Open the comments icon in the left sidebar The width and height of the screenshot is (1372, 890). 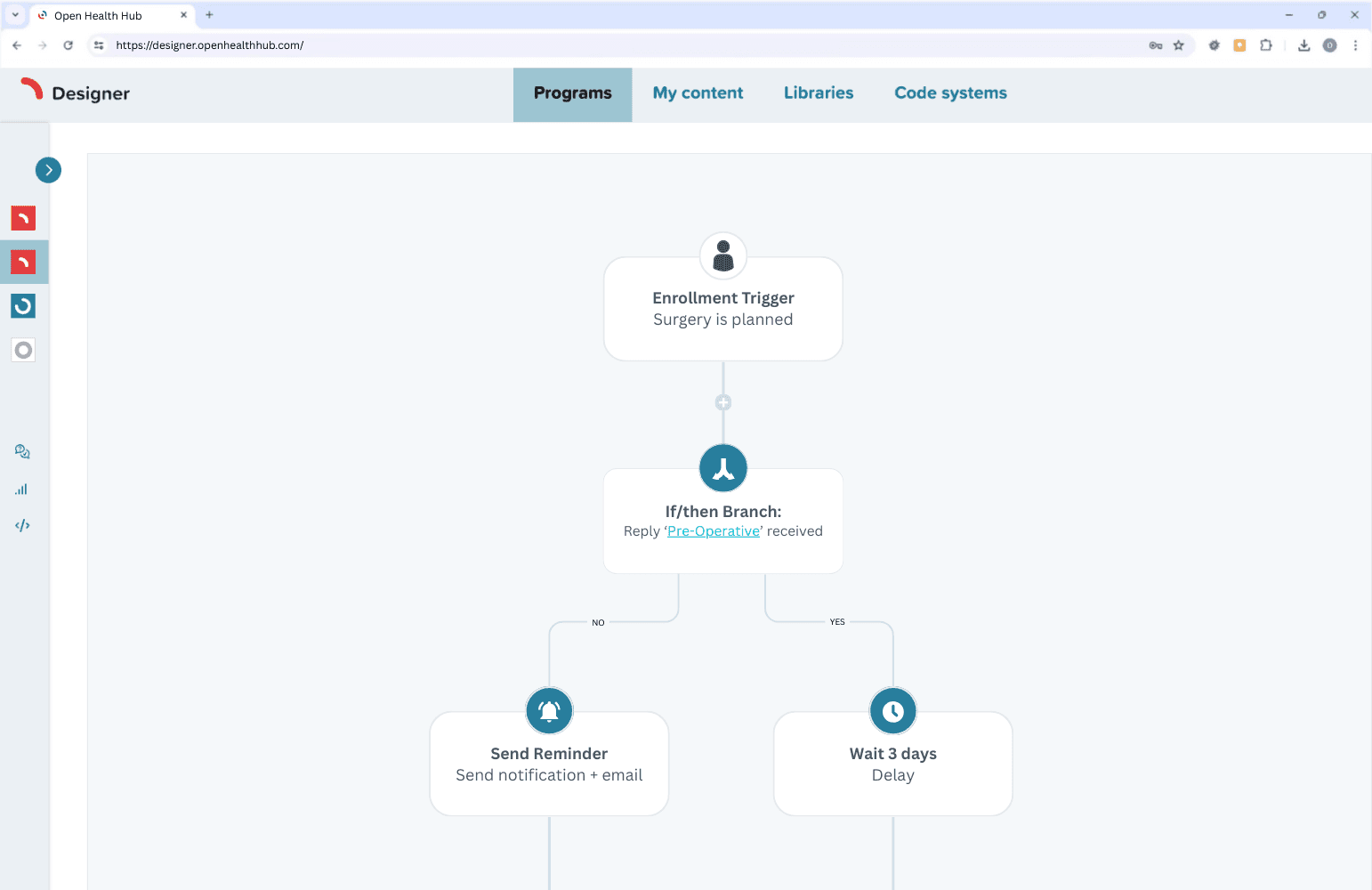click(21, 451)
